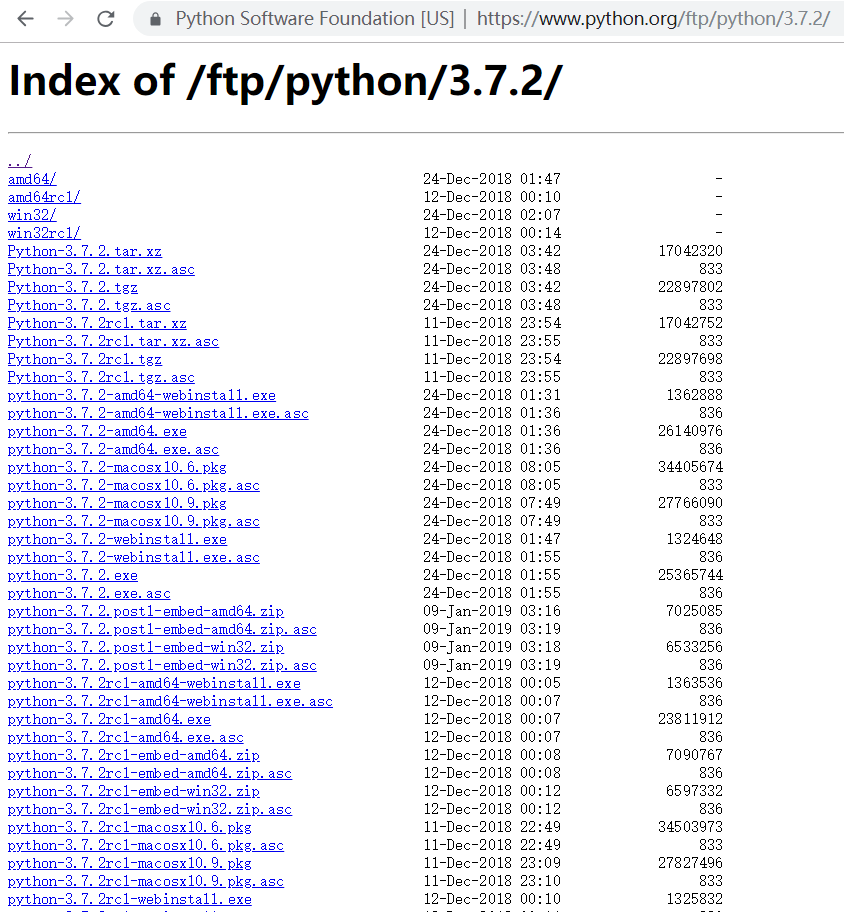844x912 pixels.
Task: Click the browser forward arrow
Action: [x=65, y=19]
